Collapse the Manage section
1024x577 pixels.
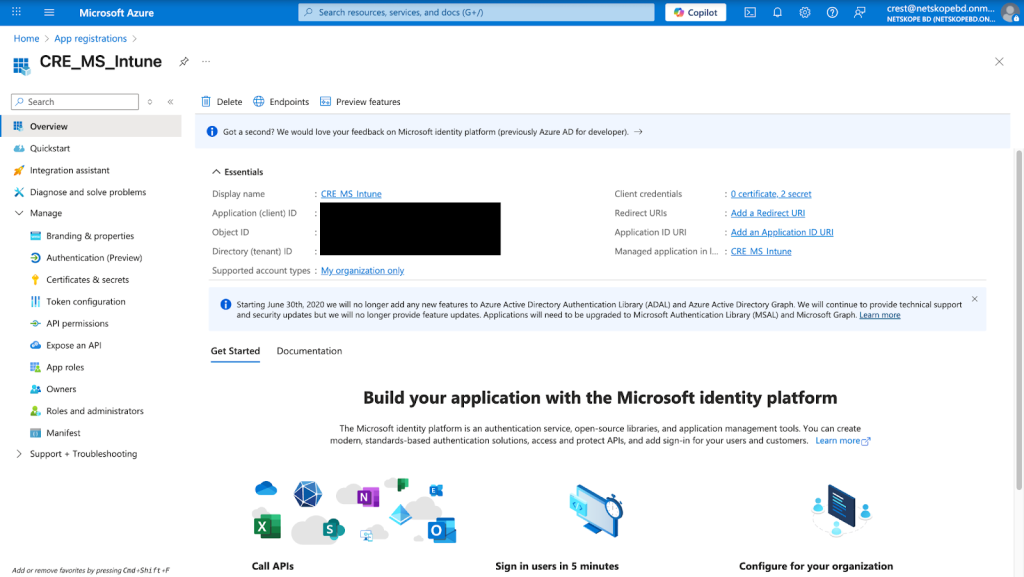click(x=19, y=213)
